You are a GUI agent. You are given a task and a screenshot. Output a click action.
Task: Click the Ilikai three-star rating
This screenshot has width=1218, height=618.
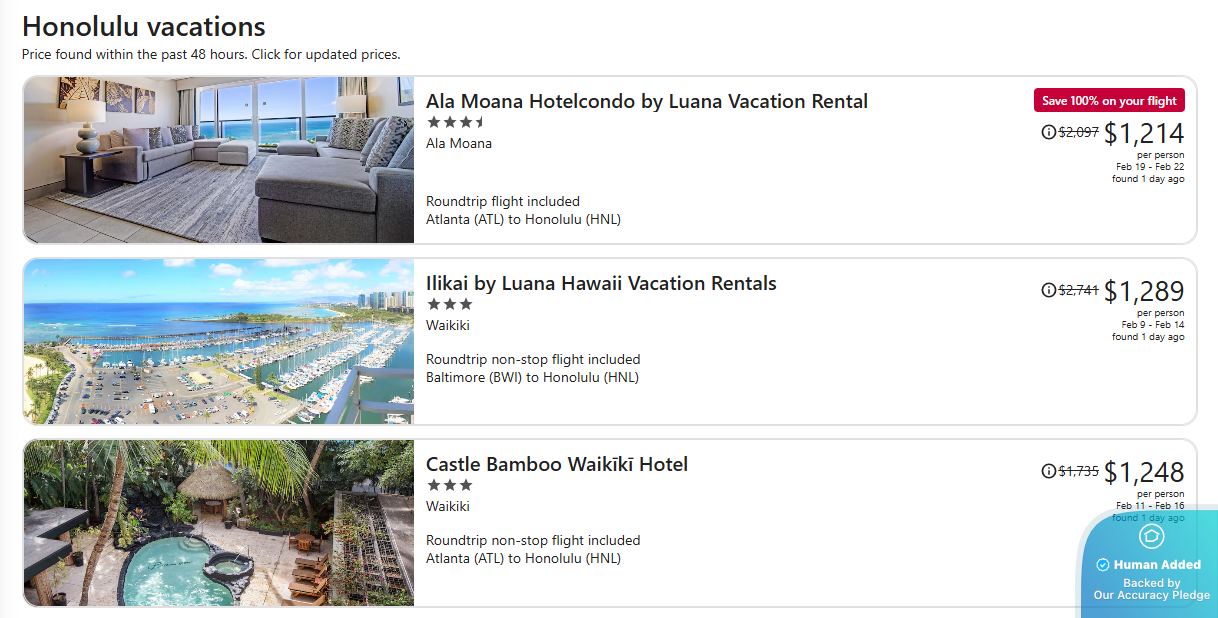(x=449, y=304)
